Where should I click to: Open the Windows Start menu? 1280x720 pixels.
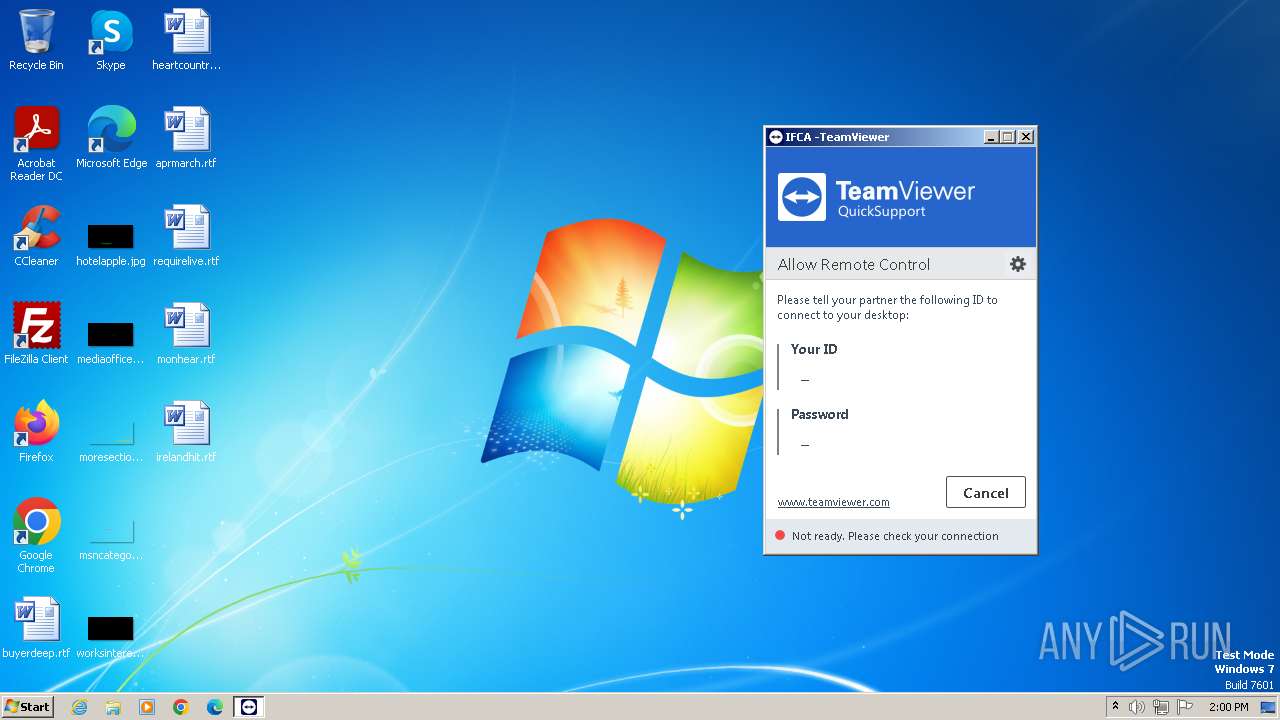(x=27, y=707)
